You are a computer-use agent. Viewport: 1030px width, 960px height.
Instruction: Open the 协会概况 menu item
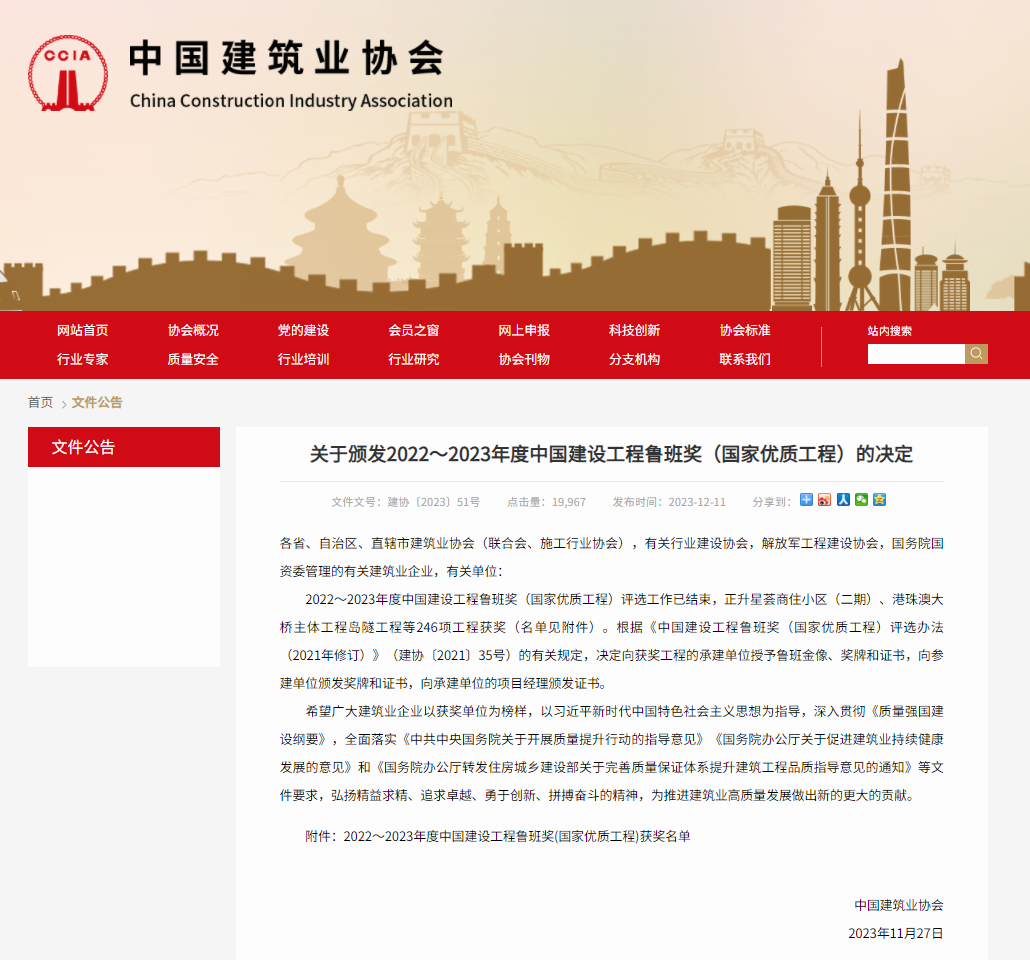(x=190, y=330)
